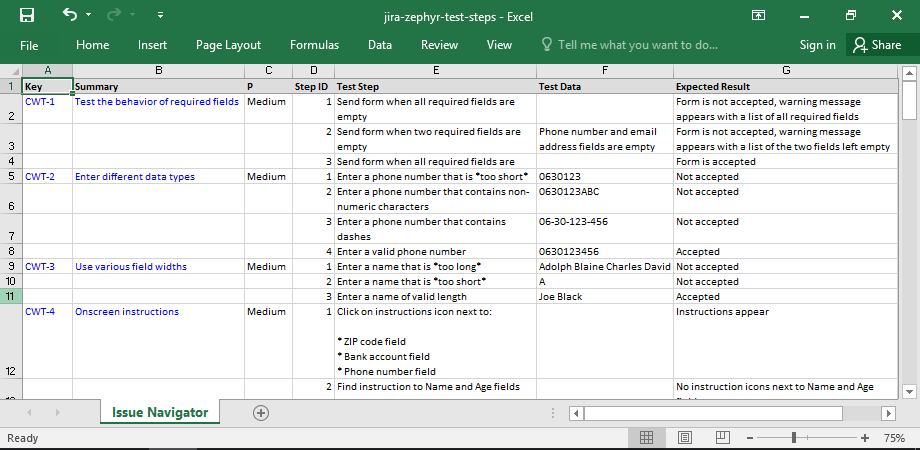Click the zoom slider handle
The image size is (920, 450).
coord(794,438)
